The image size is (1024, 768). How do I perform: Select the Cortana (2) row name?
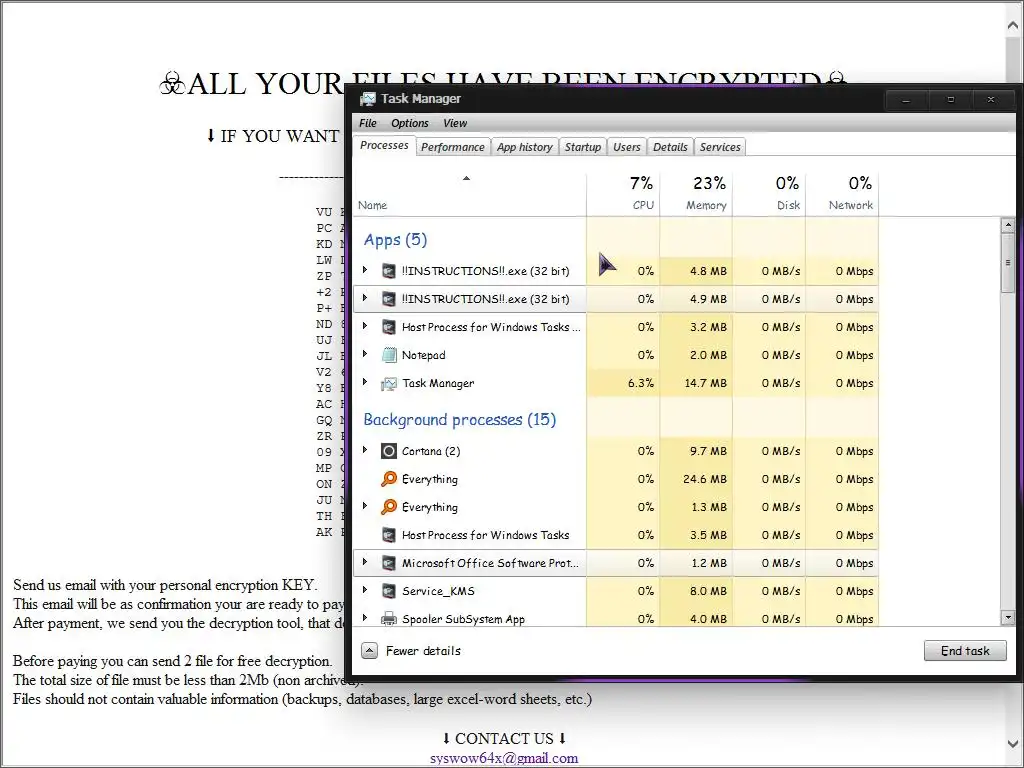tap(431, 451)
